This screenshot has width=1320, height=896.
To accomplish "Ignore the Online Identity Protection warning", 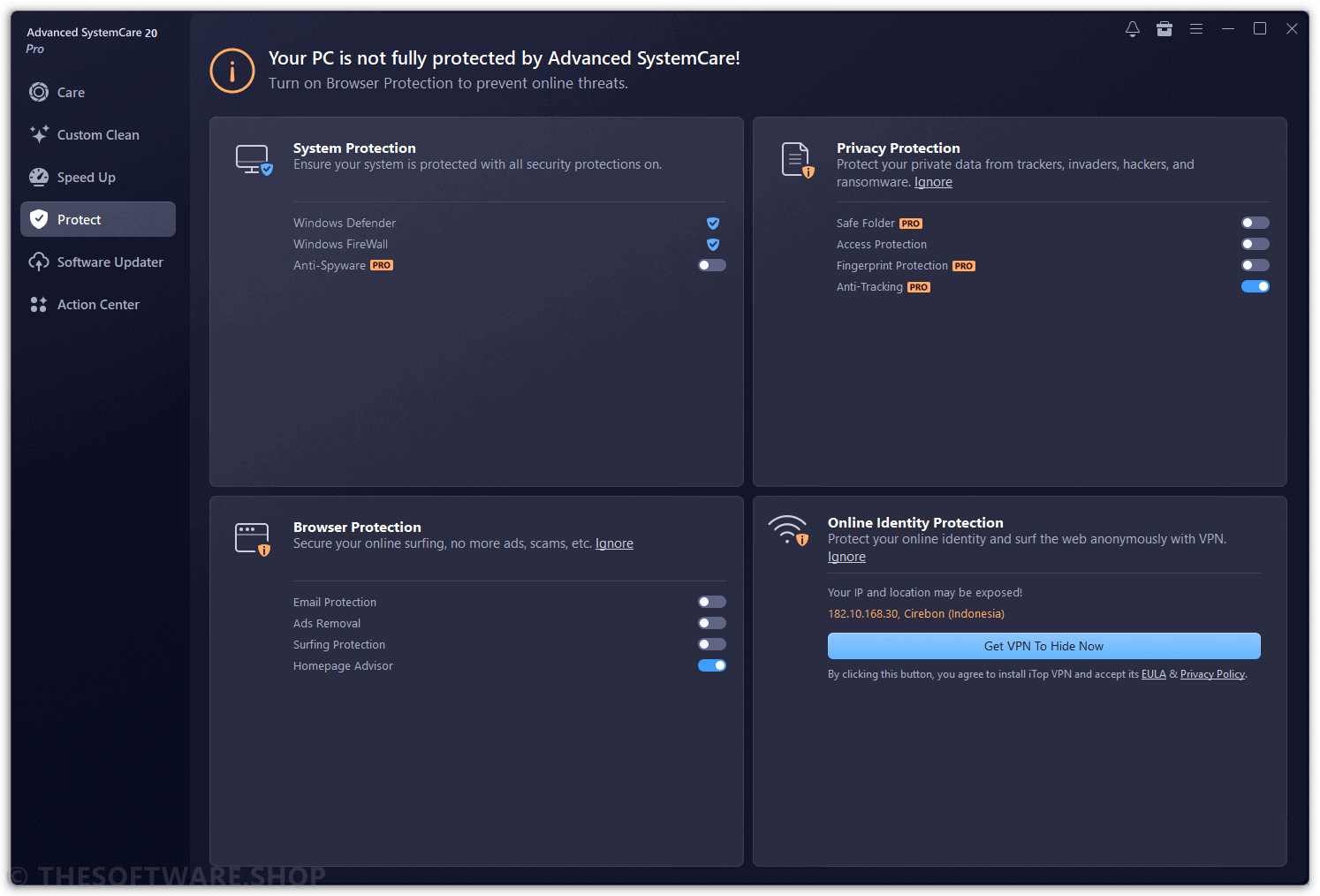I will click(846, 557).
